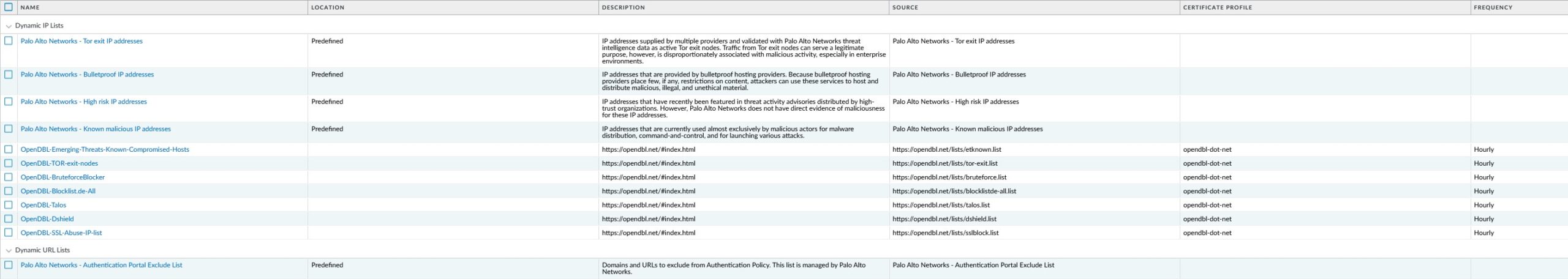Click source https://opendbl.net/lists/sslblock.list
Screen dimensions: 1568x279
pos(946,233)
